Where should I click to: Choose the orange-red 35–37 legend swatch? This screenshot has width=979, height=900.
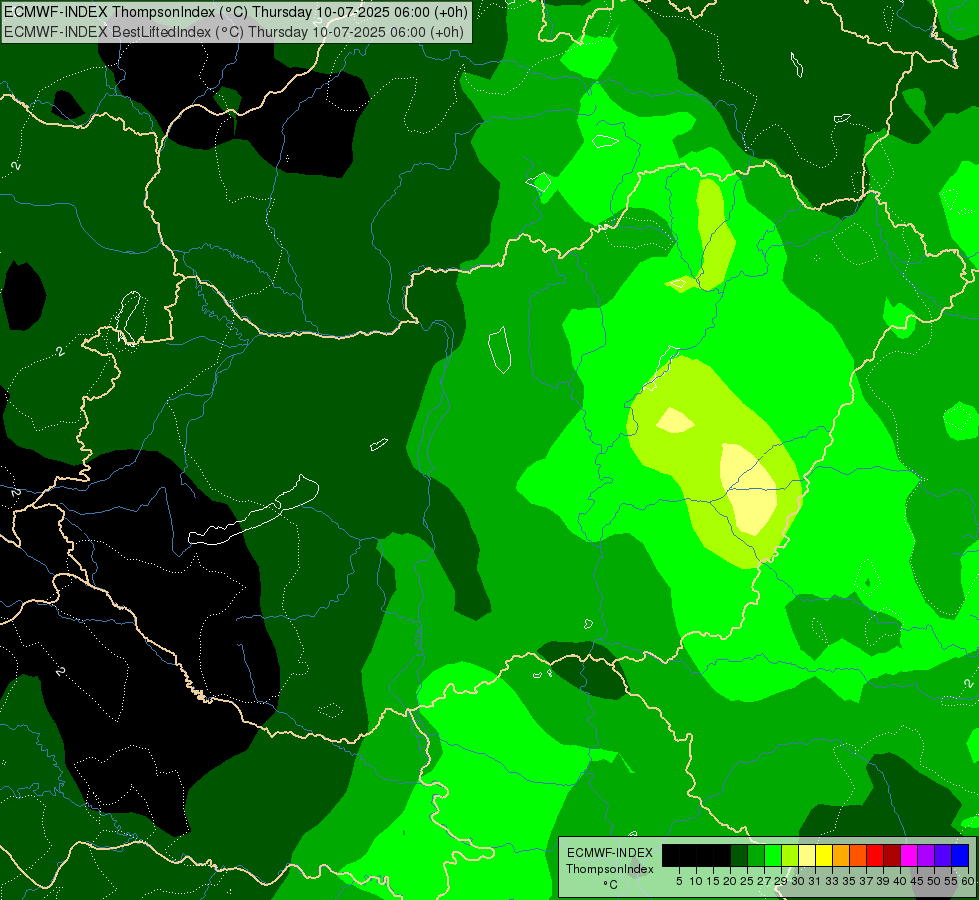(858, 855)
